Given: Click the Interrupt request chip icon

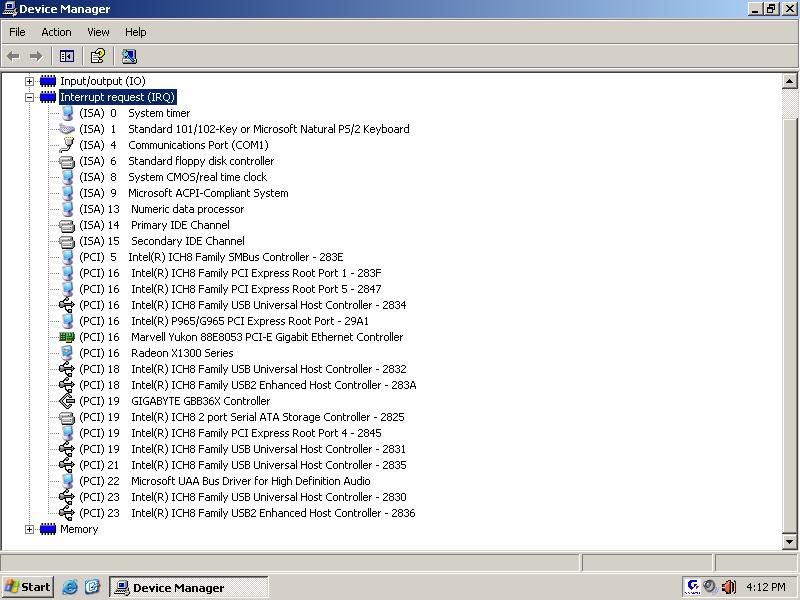Looking at the screenshot, I should [48, 97].
